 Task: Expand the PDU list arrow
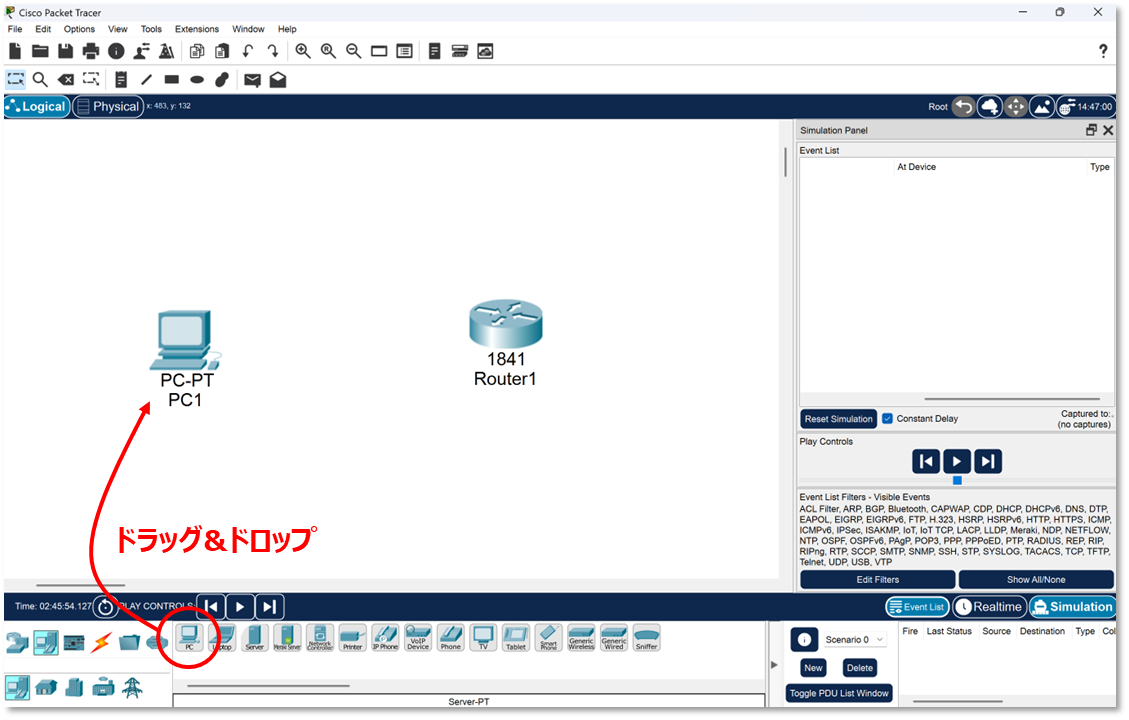pos(774,665)
